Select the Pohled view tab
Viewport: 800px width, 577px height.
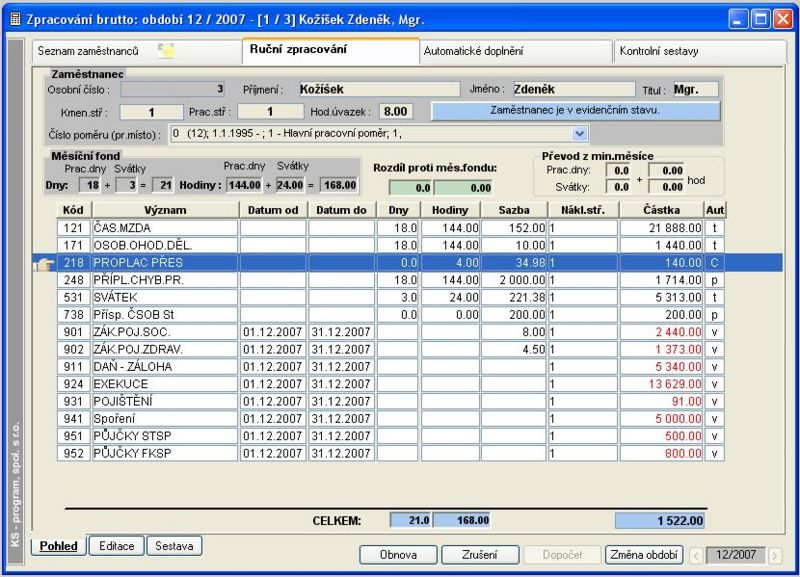[59, 546]
